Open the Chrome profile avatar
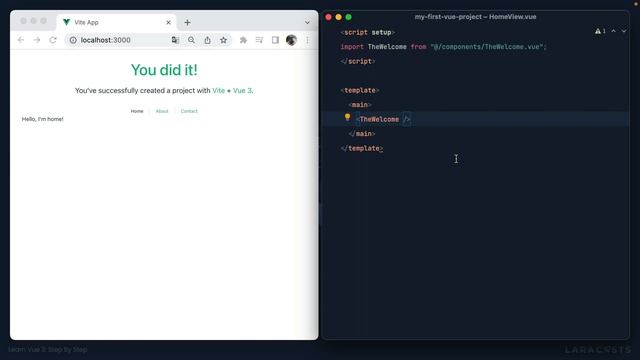The height and width of the screenshot is (360, 640). pos(291,40)
